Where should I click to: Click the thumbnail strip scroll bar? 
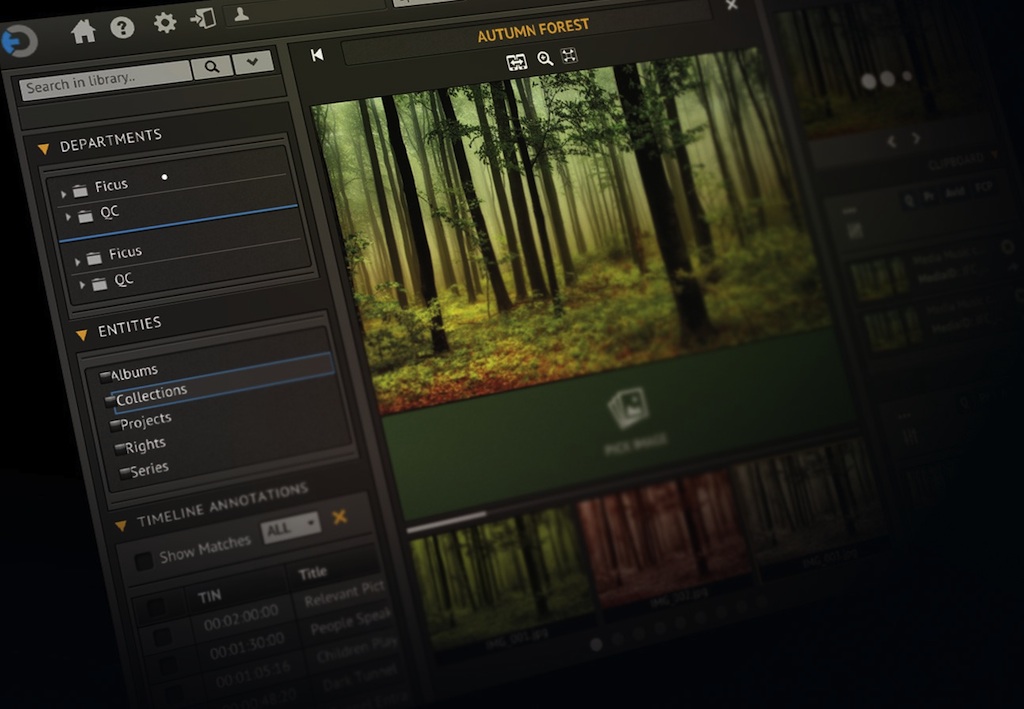pos(448,522)
